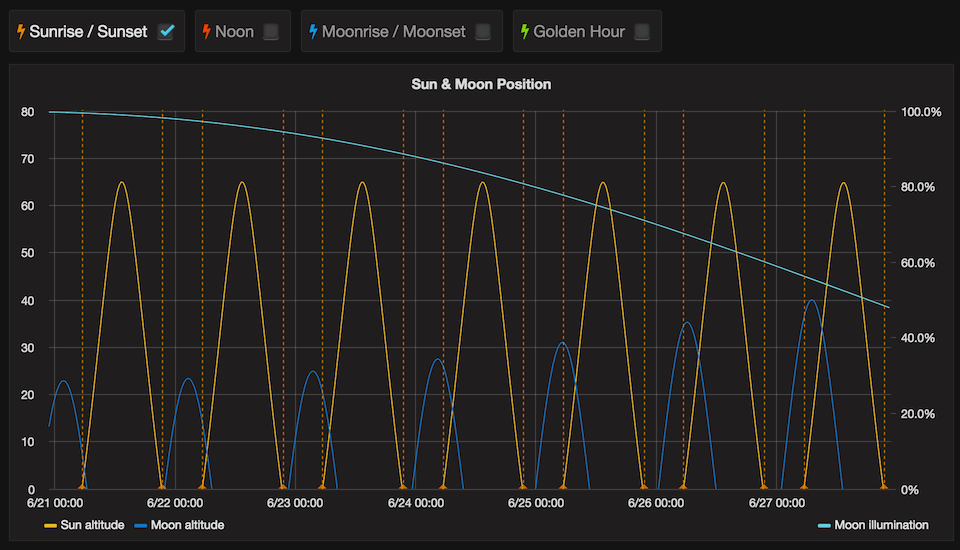Click the blue Moonrise / Moonset lightning icon
The image size is (960, 550).
pyautogui.click(x=313, y=32)
